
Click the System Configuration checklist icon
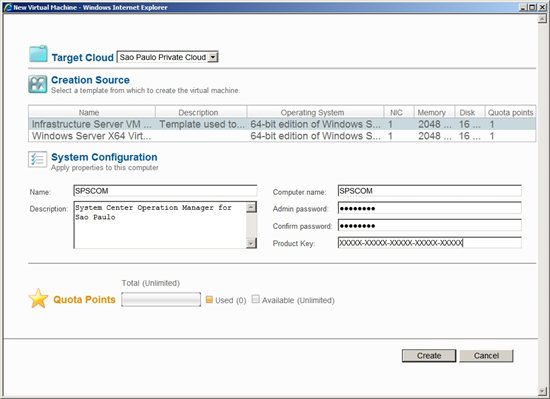38,160
